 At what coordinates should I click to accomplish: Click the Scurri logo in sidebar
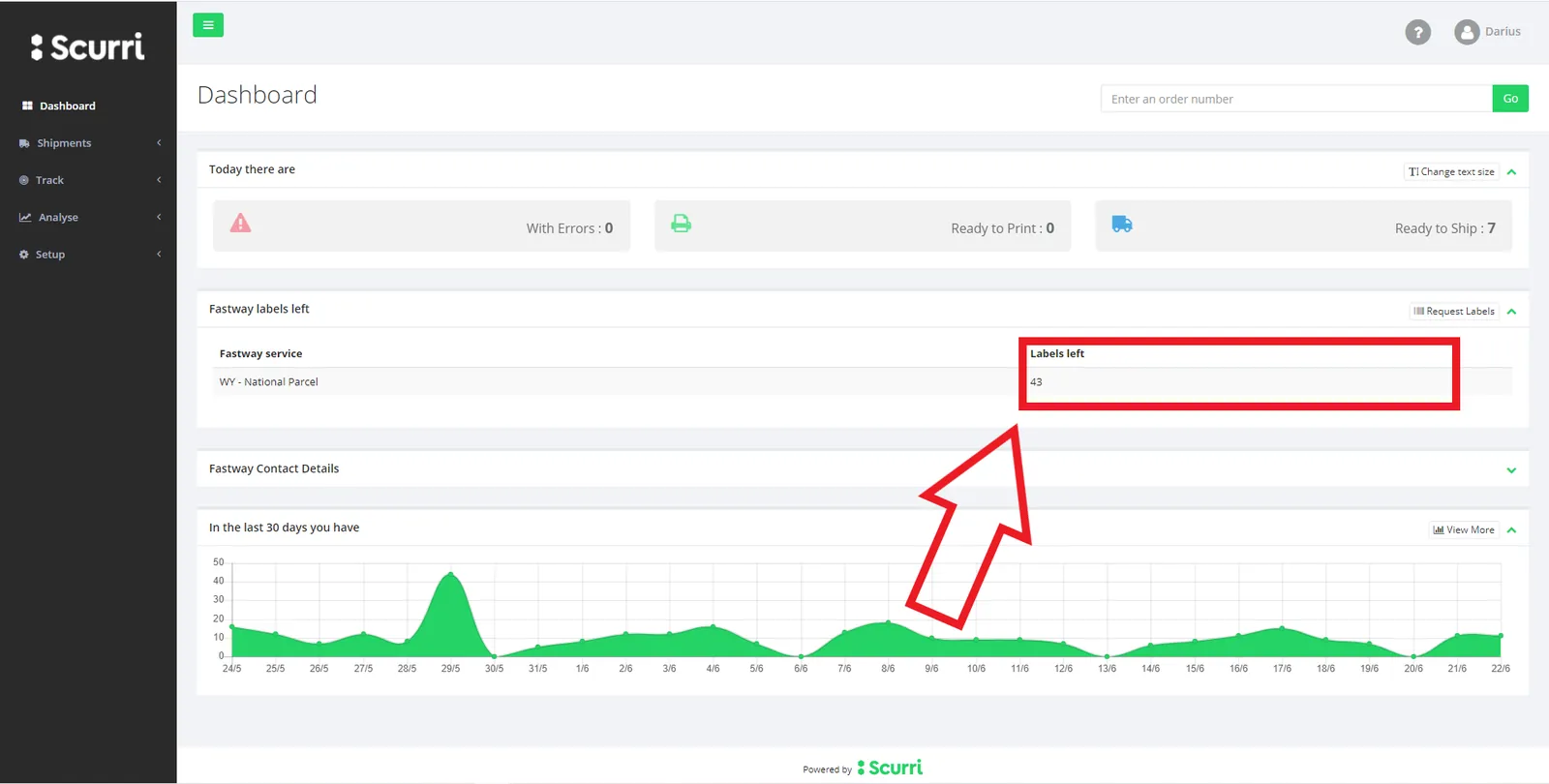click(x=88, y=46)
